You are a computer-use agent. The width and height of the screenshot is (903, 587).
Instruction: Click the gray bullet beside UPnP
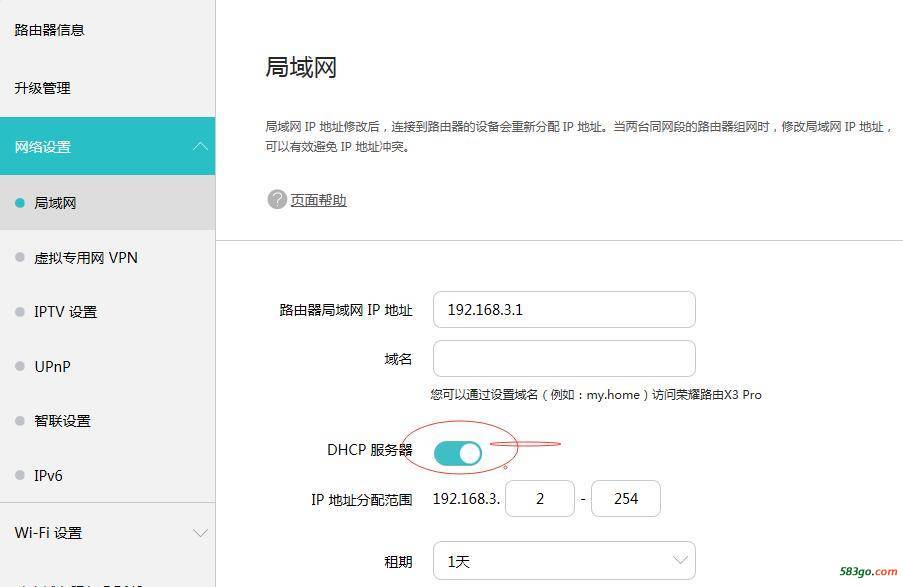20,366
